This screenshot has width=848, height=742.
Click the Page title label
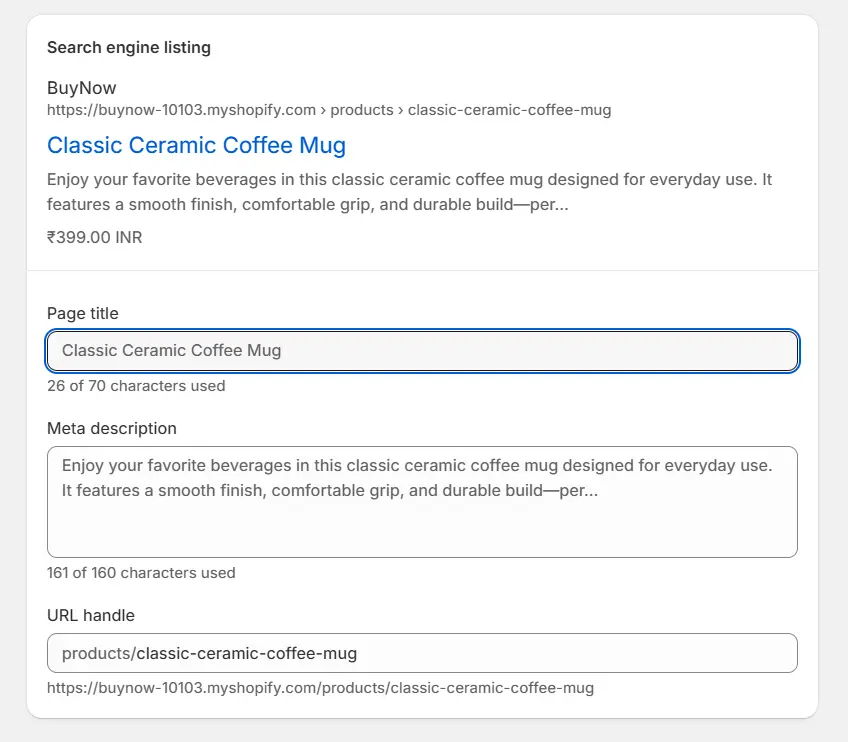(82, 314)
